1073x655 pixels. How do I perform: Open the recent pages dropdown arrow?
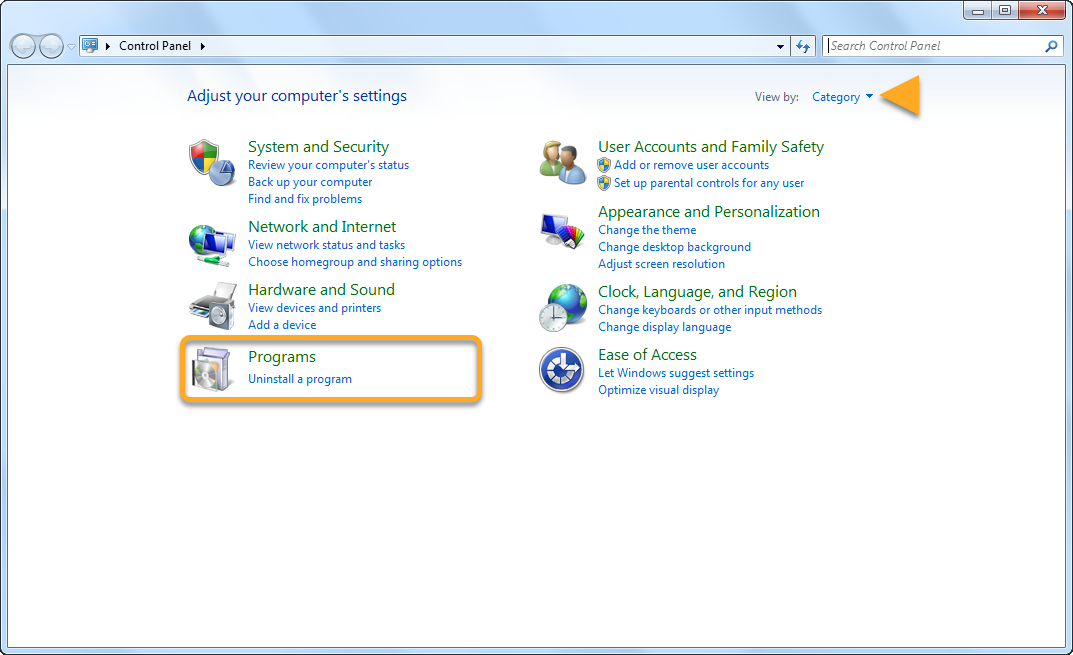(x=71, y=47)
